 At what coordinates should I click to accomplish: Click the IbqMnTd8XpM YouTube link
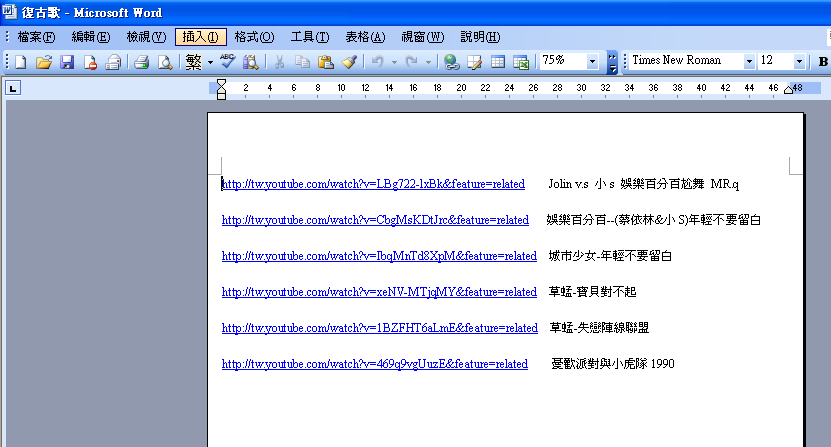click(x=379, y=256)
